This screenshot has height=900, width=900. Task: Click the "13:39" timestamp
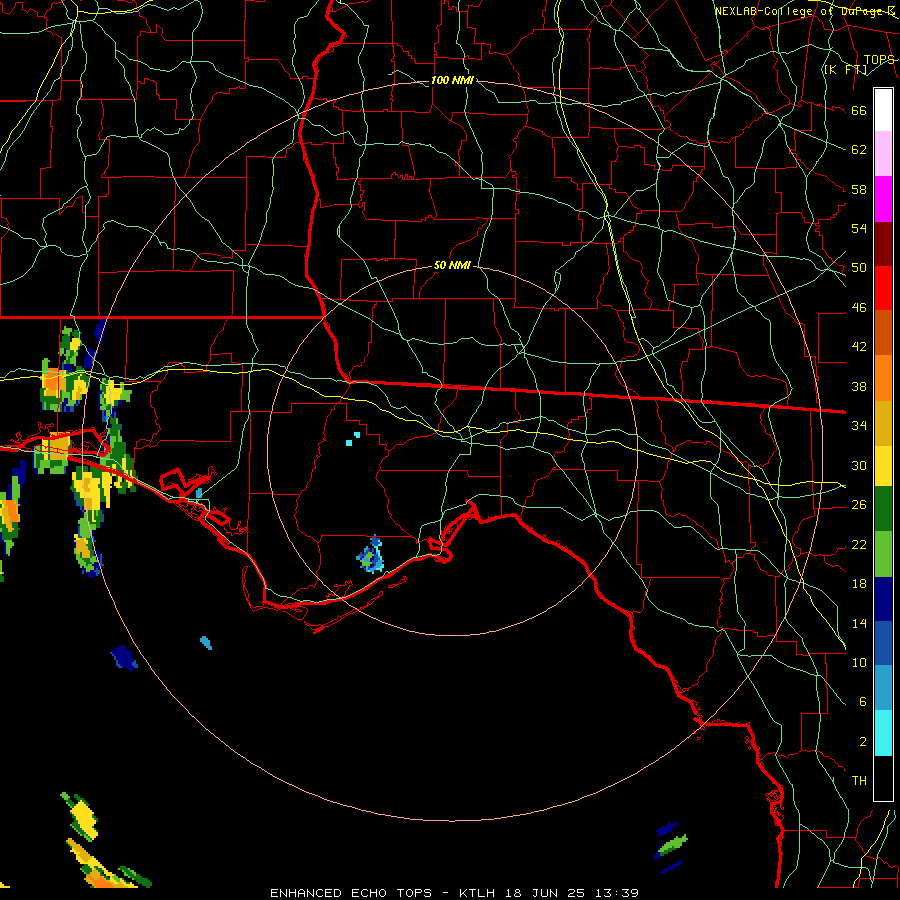(616, 893)
